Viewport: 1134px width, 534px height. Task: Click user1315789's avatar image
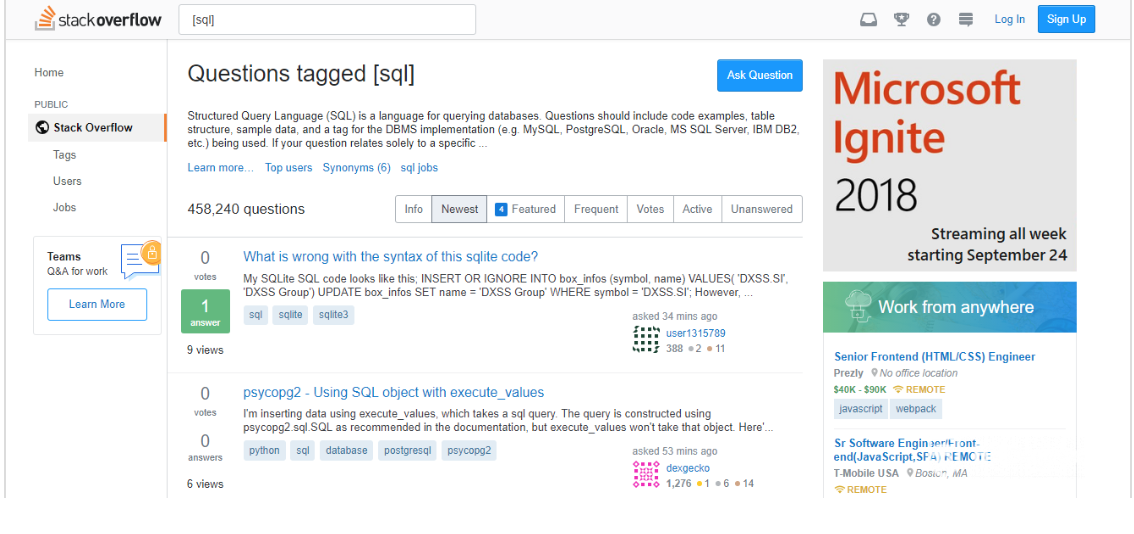[646, 339]
